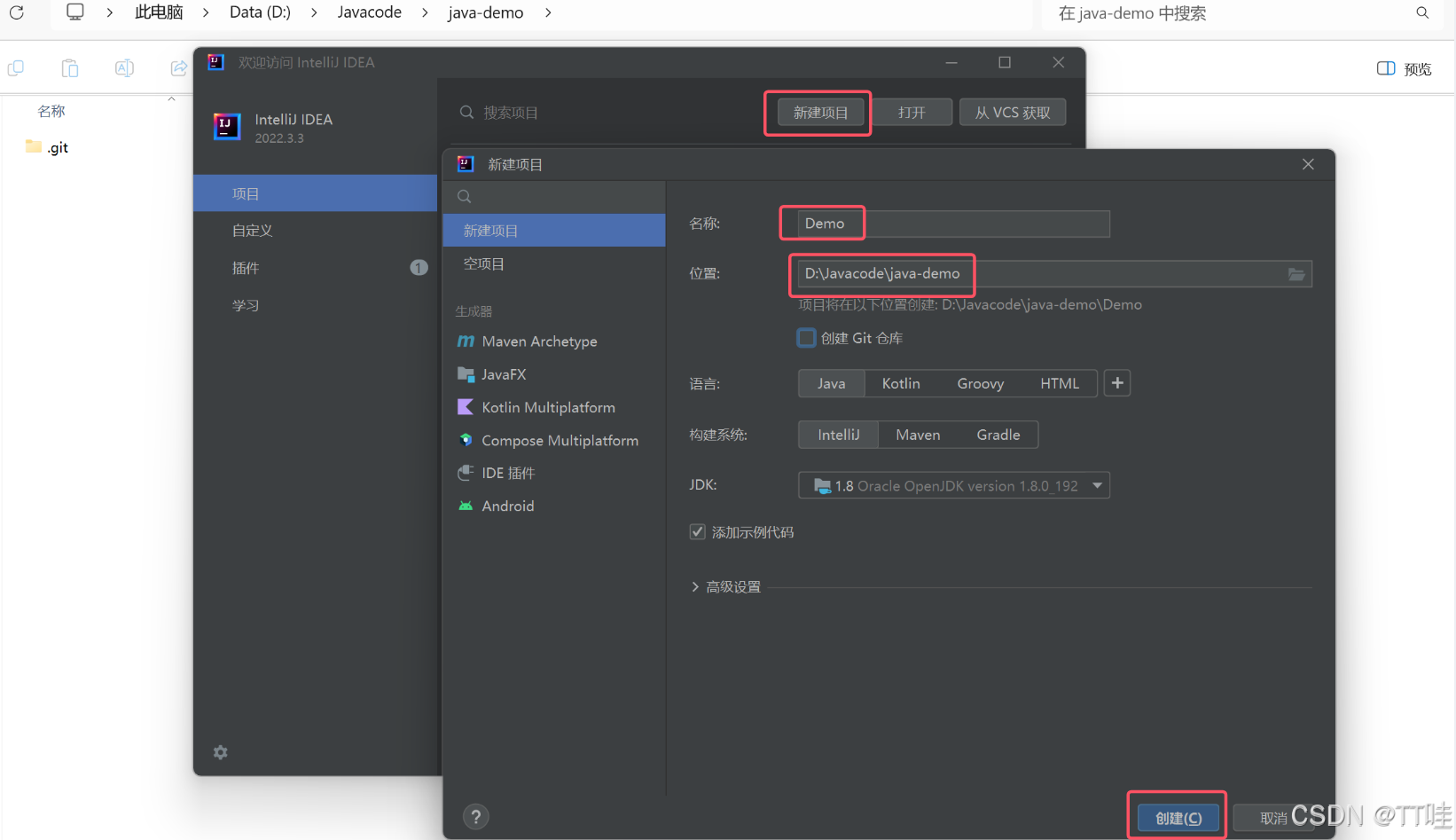The width and height of the screenshot is (1456, 840).
Task: Select 新建项目 in the dialog's left list
Action: coord(554,231)
